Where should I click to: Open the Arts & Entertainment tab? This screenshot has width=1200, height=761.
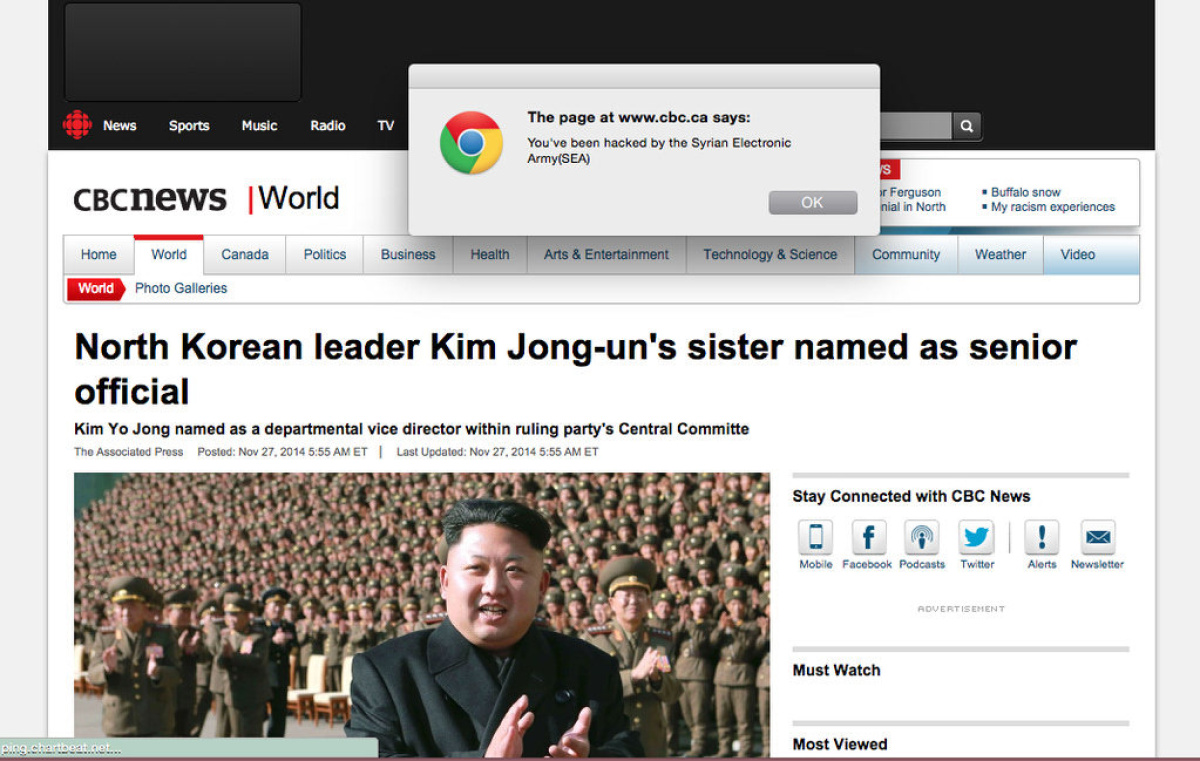[x=607, y=255]
